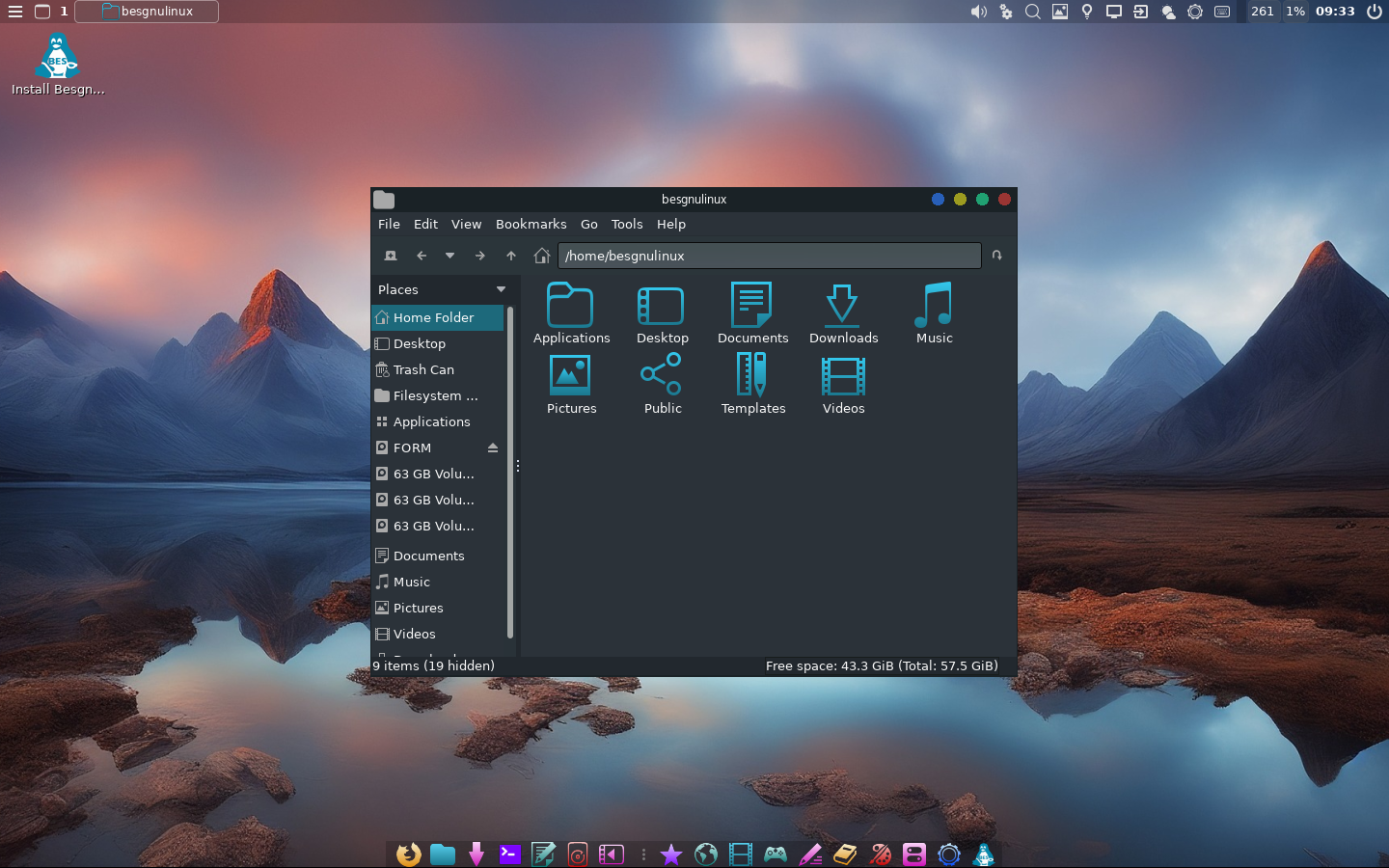Click the /home/besgnulinux path field
Viewport: 1389px width, 868px height.
click(x=769, y=256)
